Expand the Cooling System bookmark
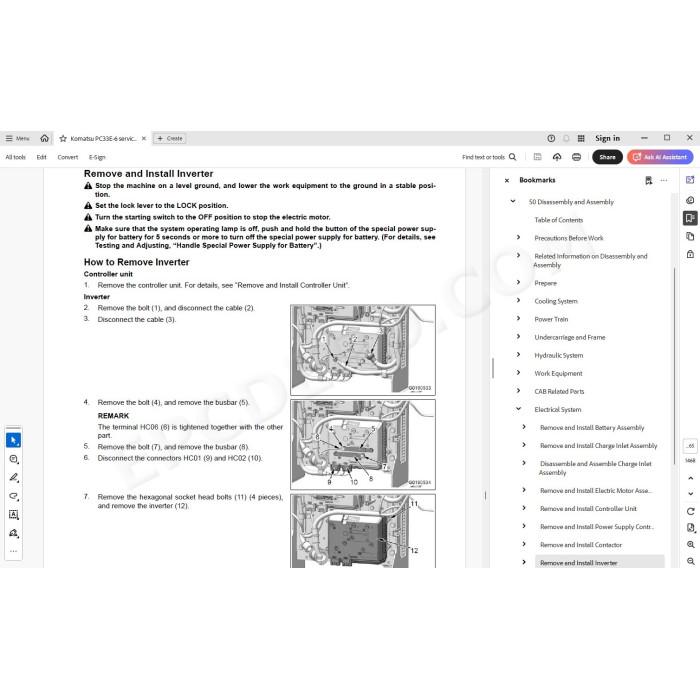Viewport: 700px width, 700px height. (518, 300)
